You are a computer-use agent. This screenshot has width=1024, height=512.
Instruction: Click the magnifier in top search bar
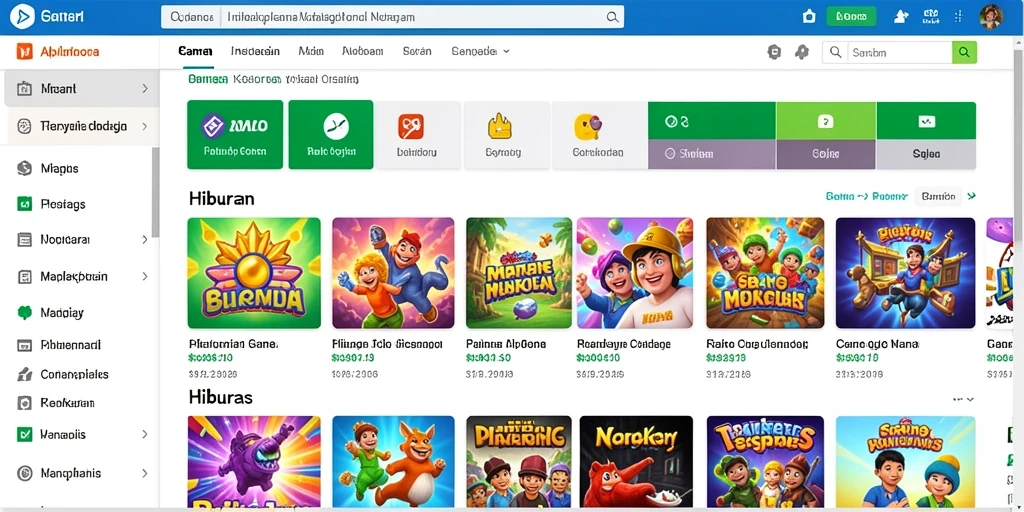pyautogui.click(x=612, y=18)
